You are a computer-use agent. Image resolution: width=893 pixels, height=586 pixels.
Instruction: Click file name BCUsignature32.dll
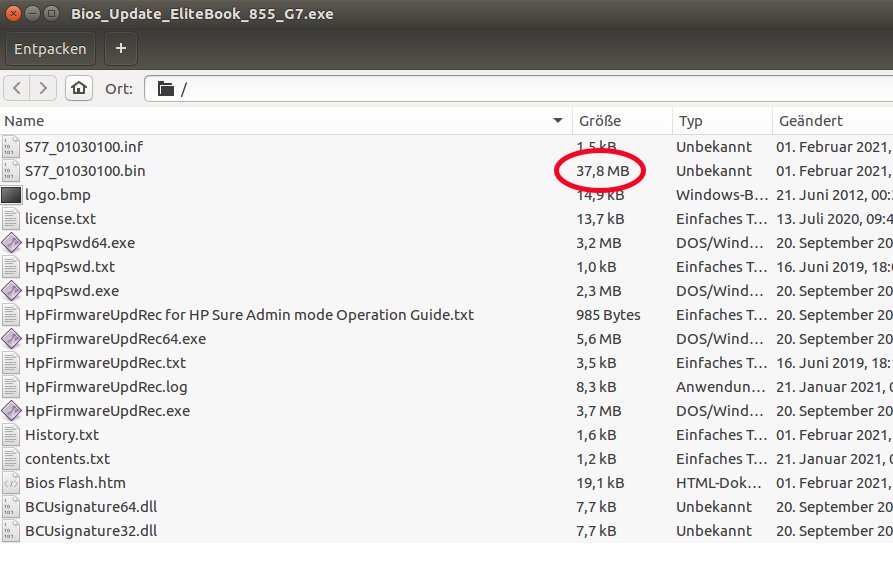[x=91, y=531]
